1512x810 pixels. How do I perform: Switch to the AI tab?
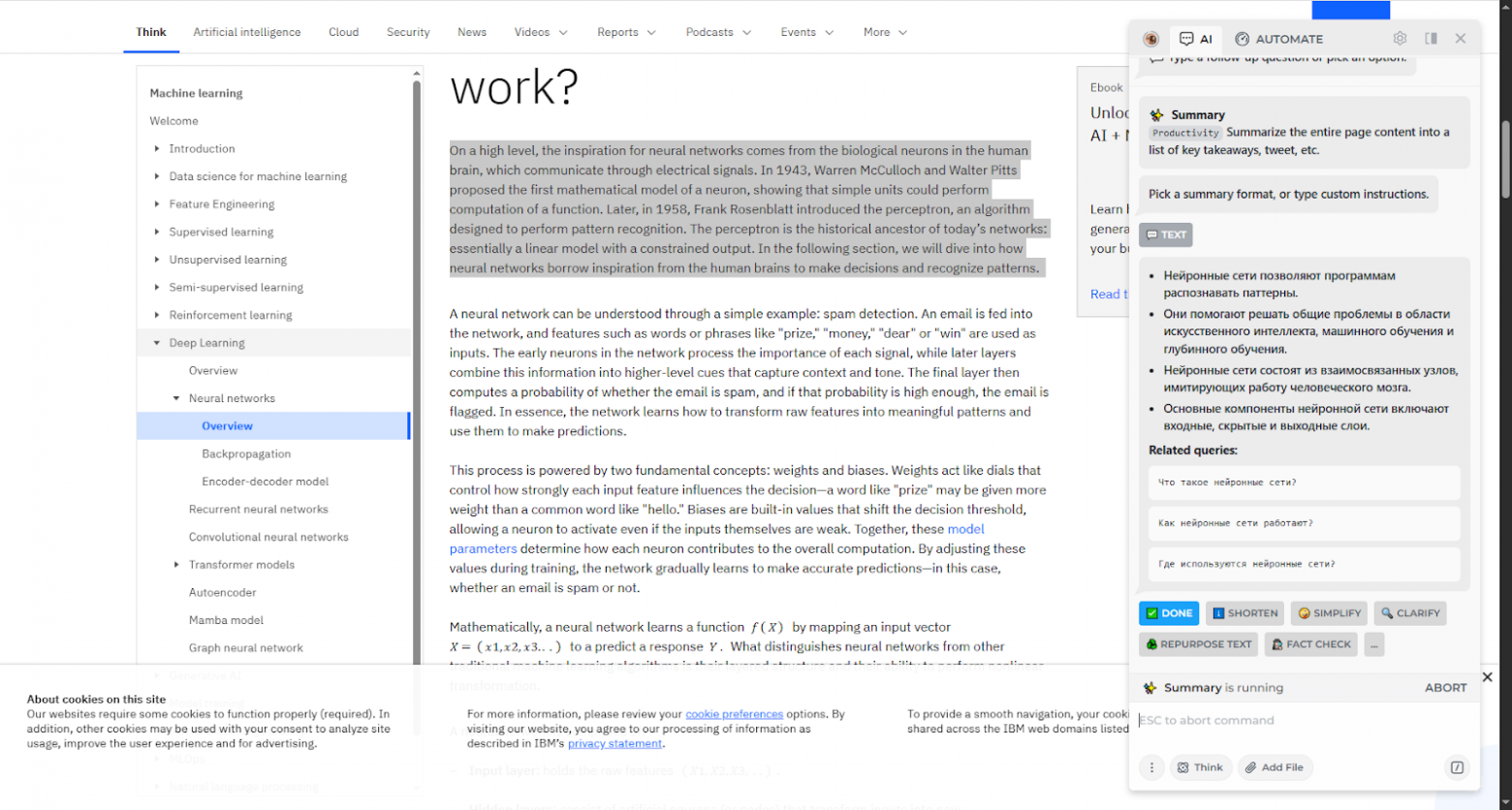pos(1196,39)
